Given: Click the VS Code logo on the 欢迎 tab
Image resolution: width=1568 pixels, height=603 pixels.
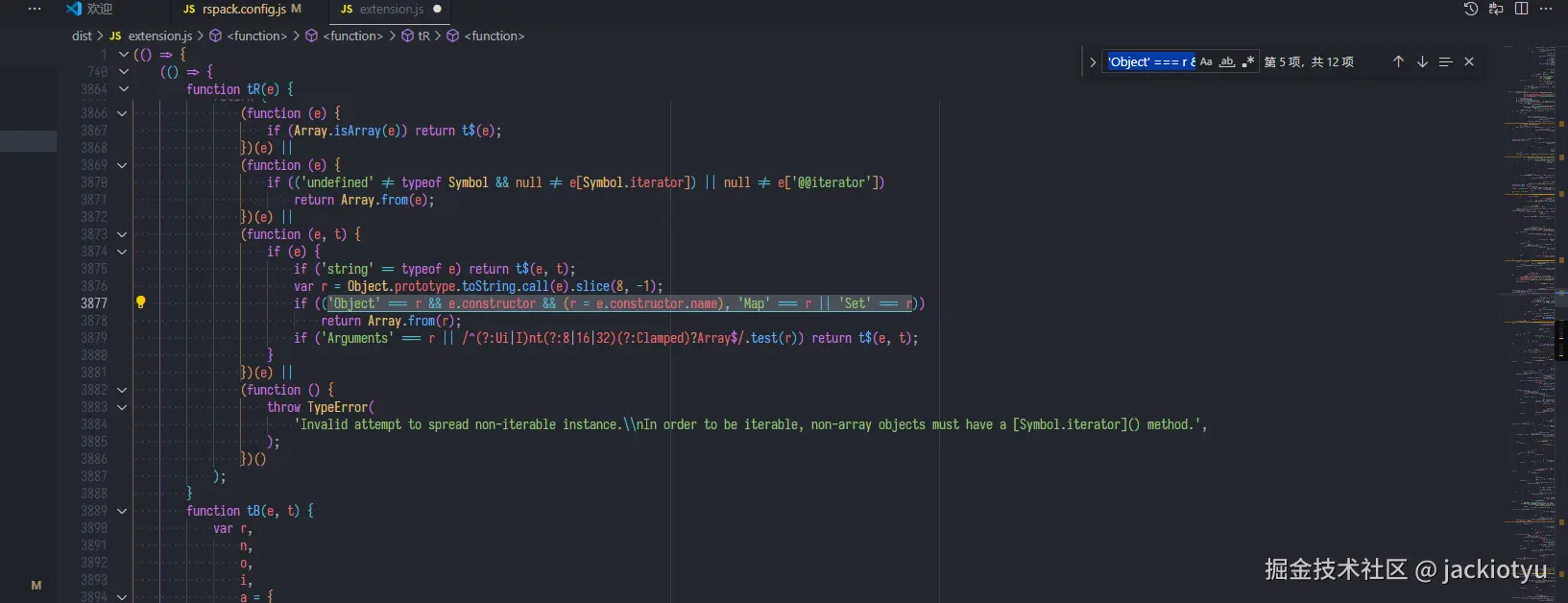Looking at the screenshot, I should [x=74, y=9].
